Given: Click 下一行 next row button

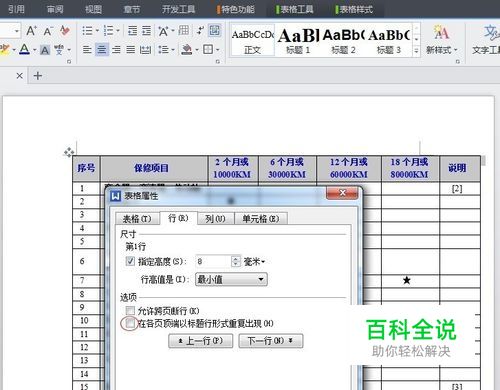Looking at the screenshot, I should 271,341.
